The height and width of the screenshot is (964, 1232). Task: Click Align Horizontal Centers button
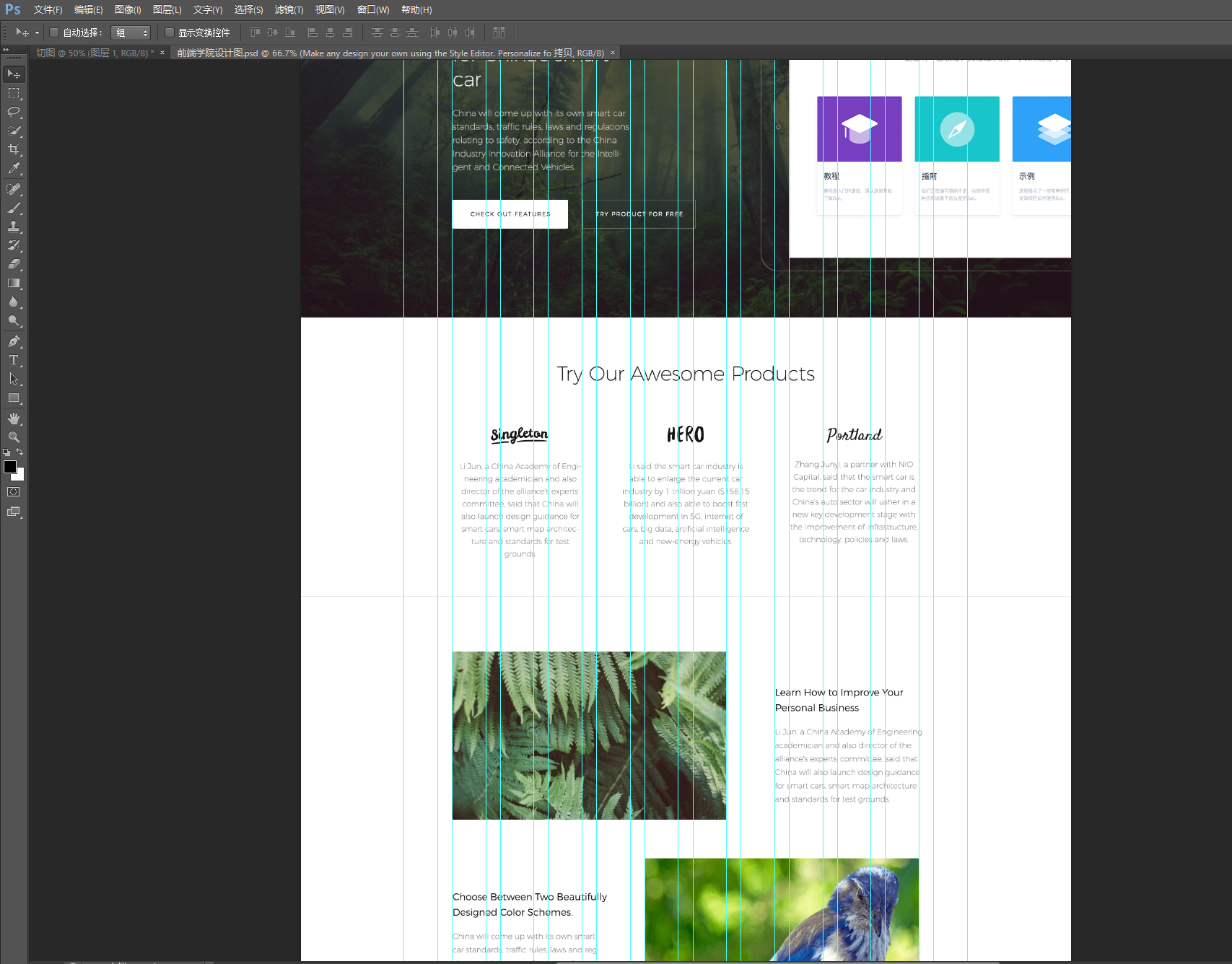[330, 32]
